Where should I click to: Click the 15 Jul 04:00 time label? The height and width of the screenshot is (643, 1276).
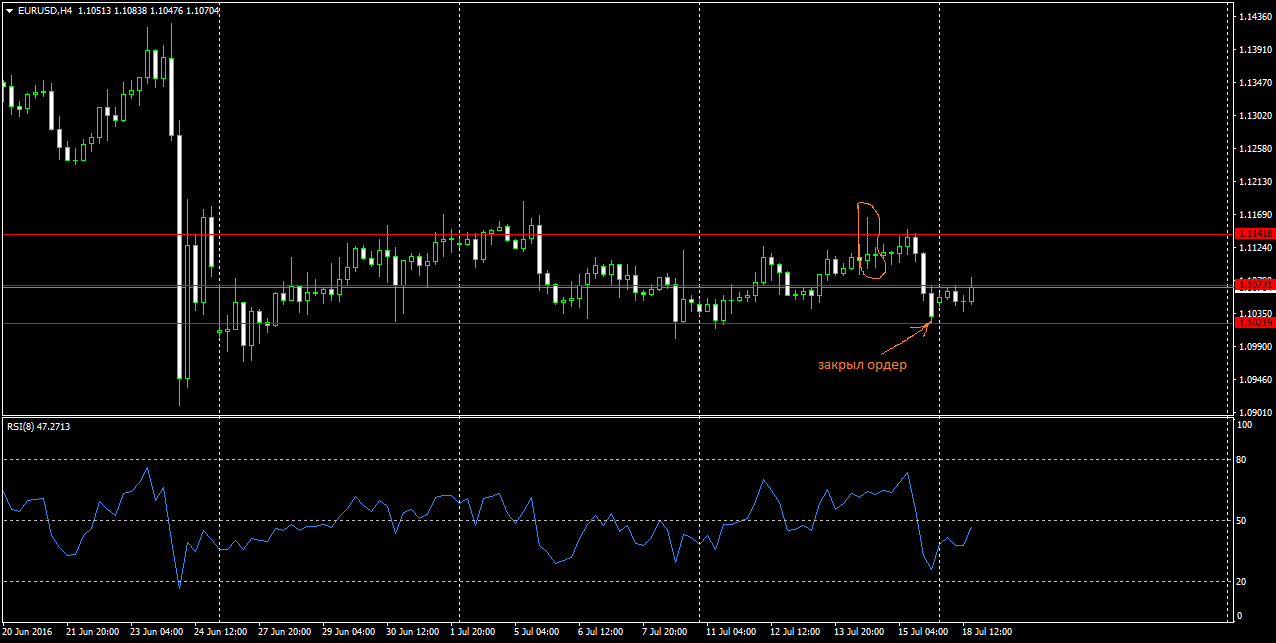[925, 632]
